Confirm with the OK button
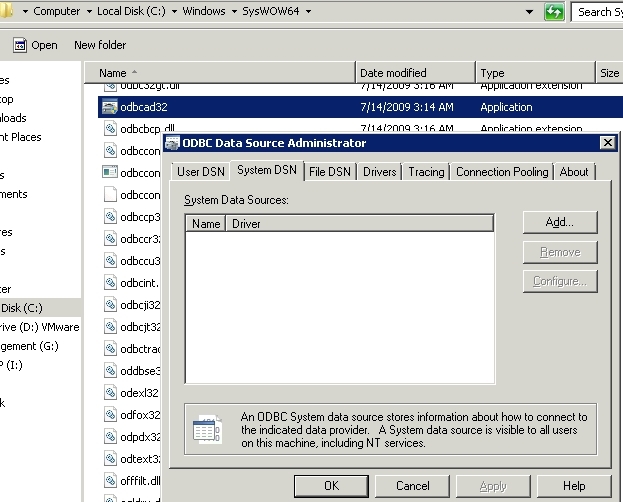Screen dimensions: 623x502 click(x=331, y=486)
